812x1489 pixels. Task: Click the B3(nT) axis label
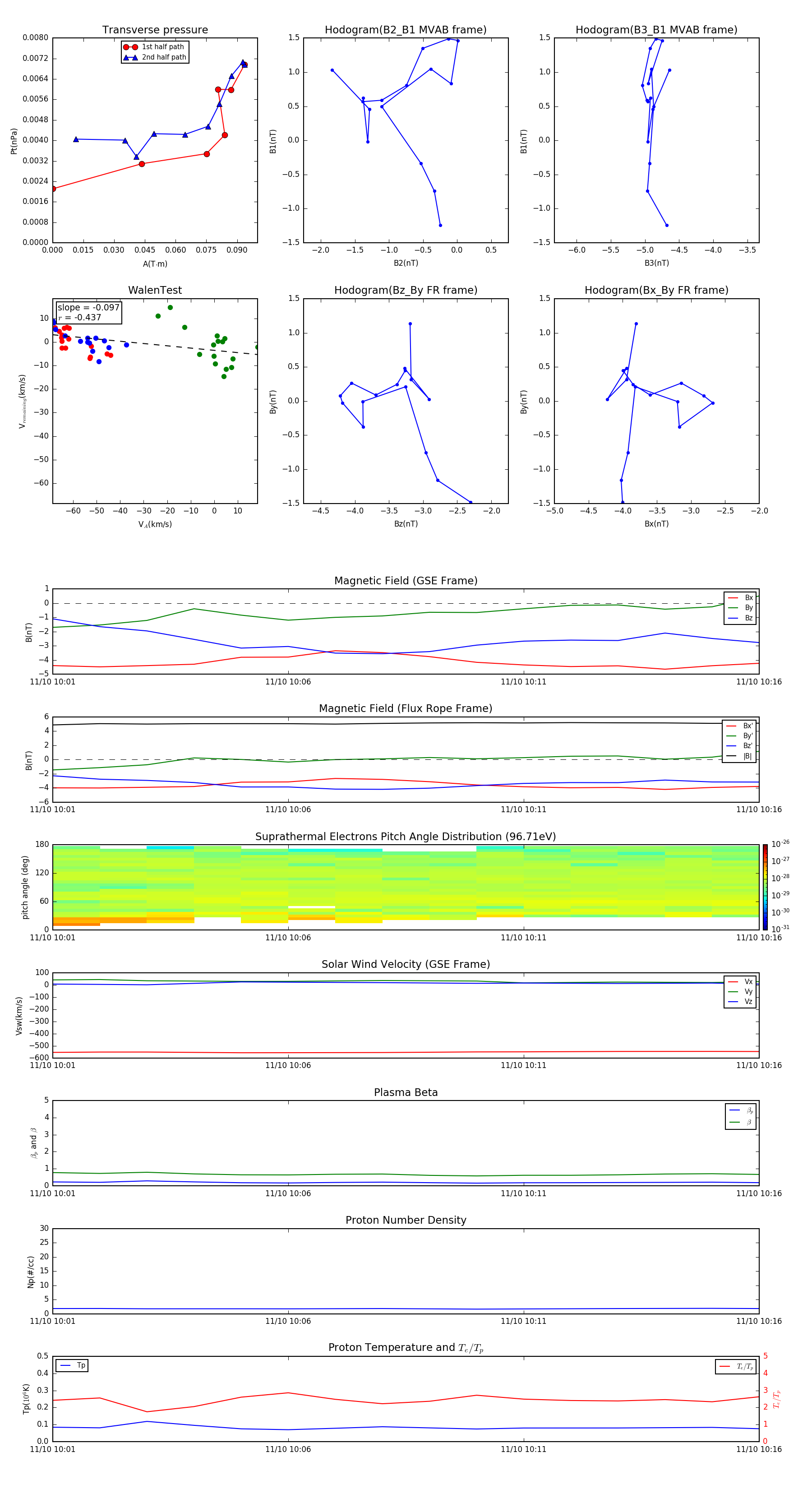[x=656, y=263]
